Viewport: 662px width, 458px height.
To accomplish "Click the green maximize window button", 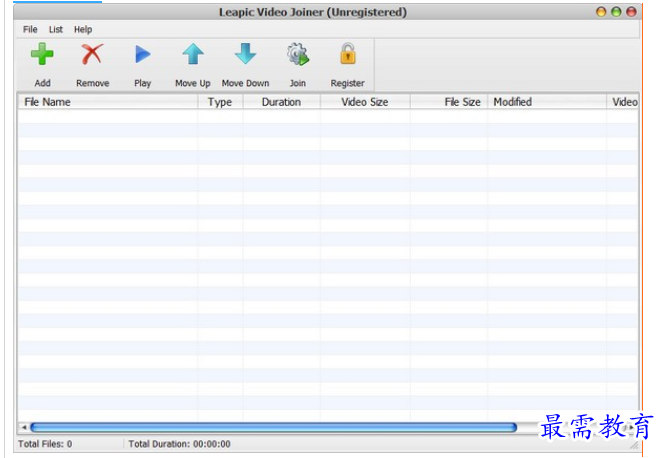I will coord(616,12).
